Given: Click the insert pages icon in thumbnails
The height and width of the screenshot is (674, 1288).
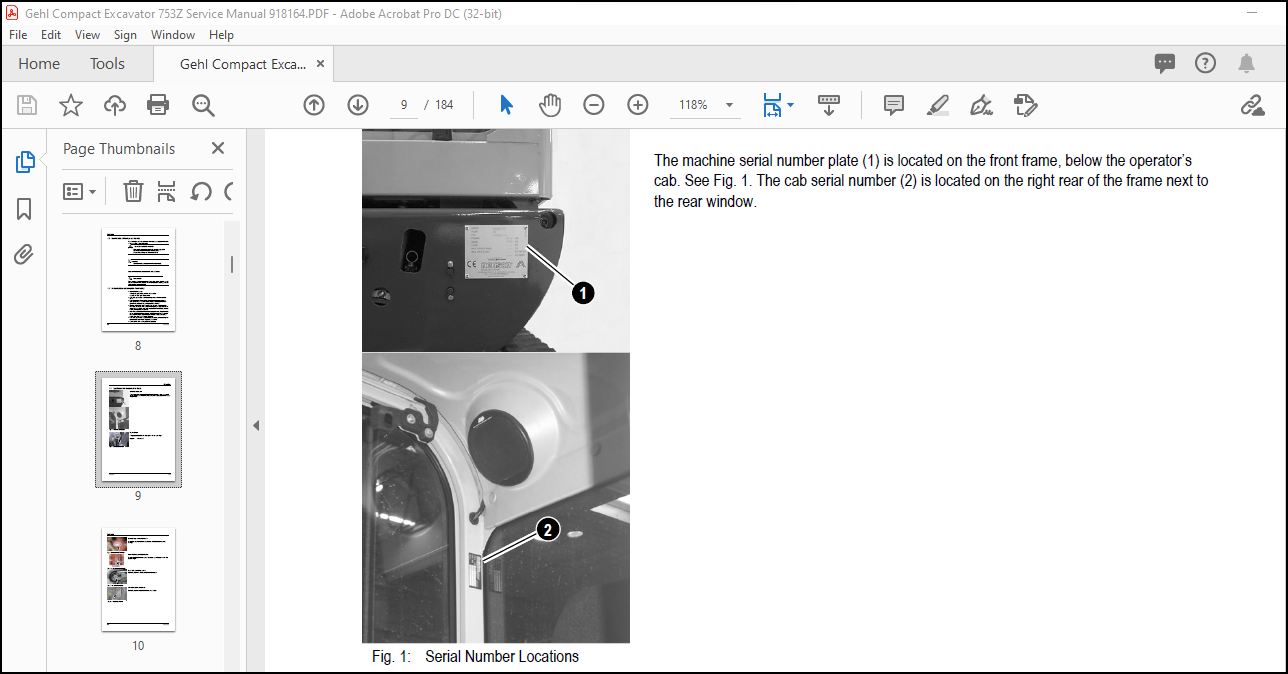Looking at the screenshot, I should (x=167, y=191).
